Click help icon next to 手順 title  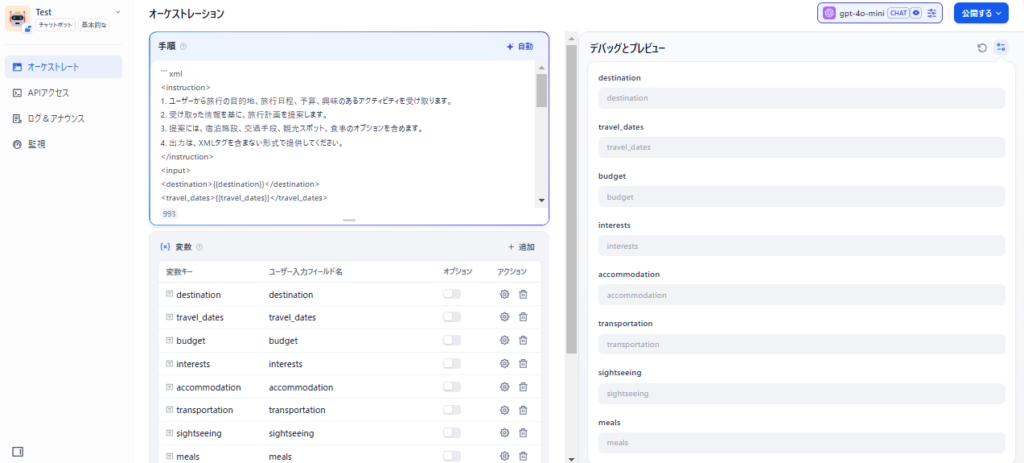(x=183, y=47)
